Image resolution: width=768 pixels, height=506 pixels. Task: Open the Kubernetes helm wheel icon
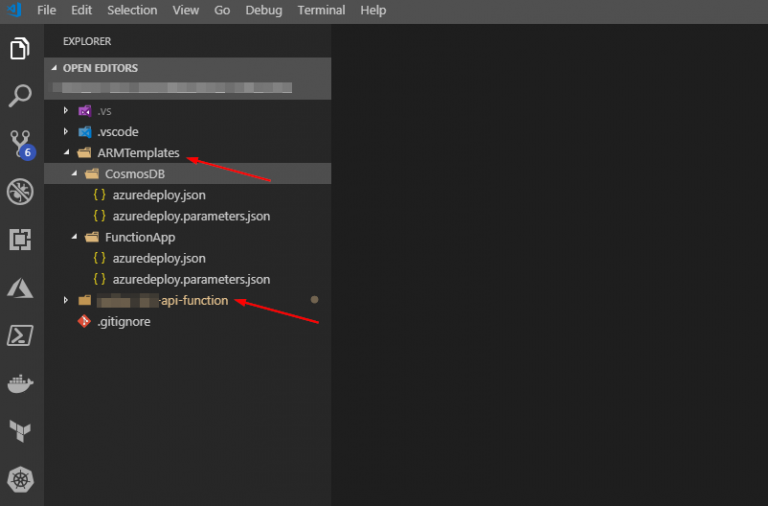coord(20,480)
